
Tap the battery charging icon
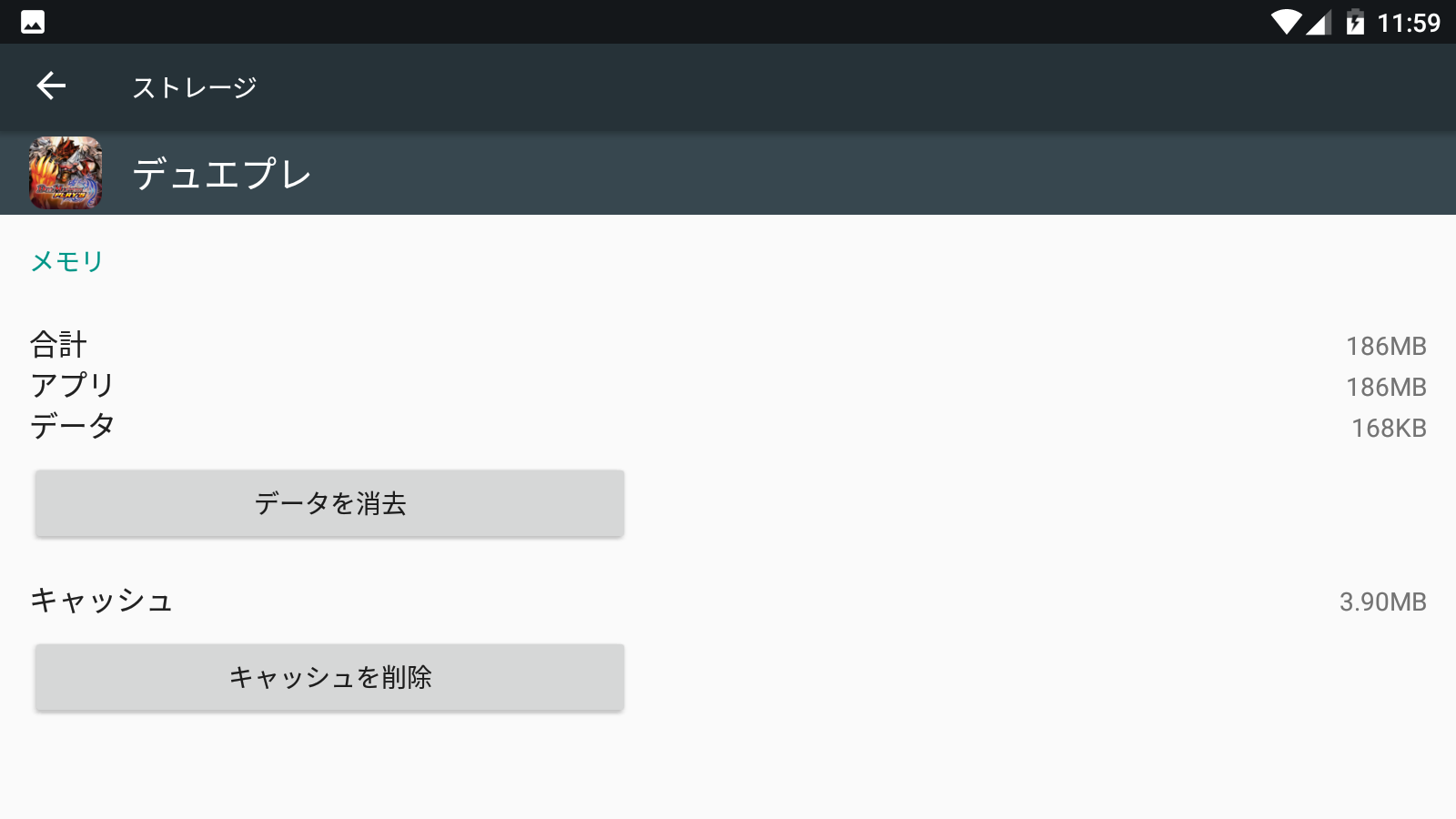pyautogui.click(x=1355, y=22)
